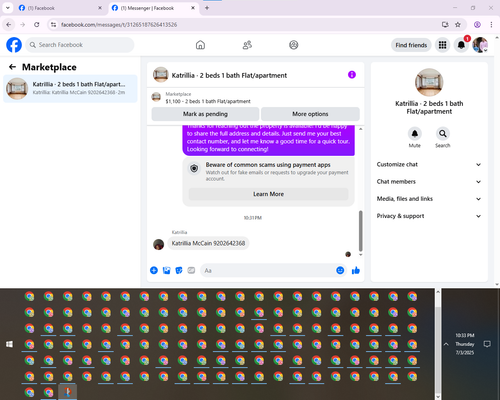Screen dimensions: 500x400
Task: Open the emoji picker in message box
Action: [x=340, y=270]
